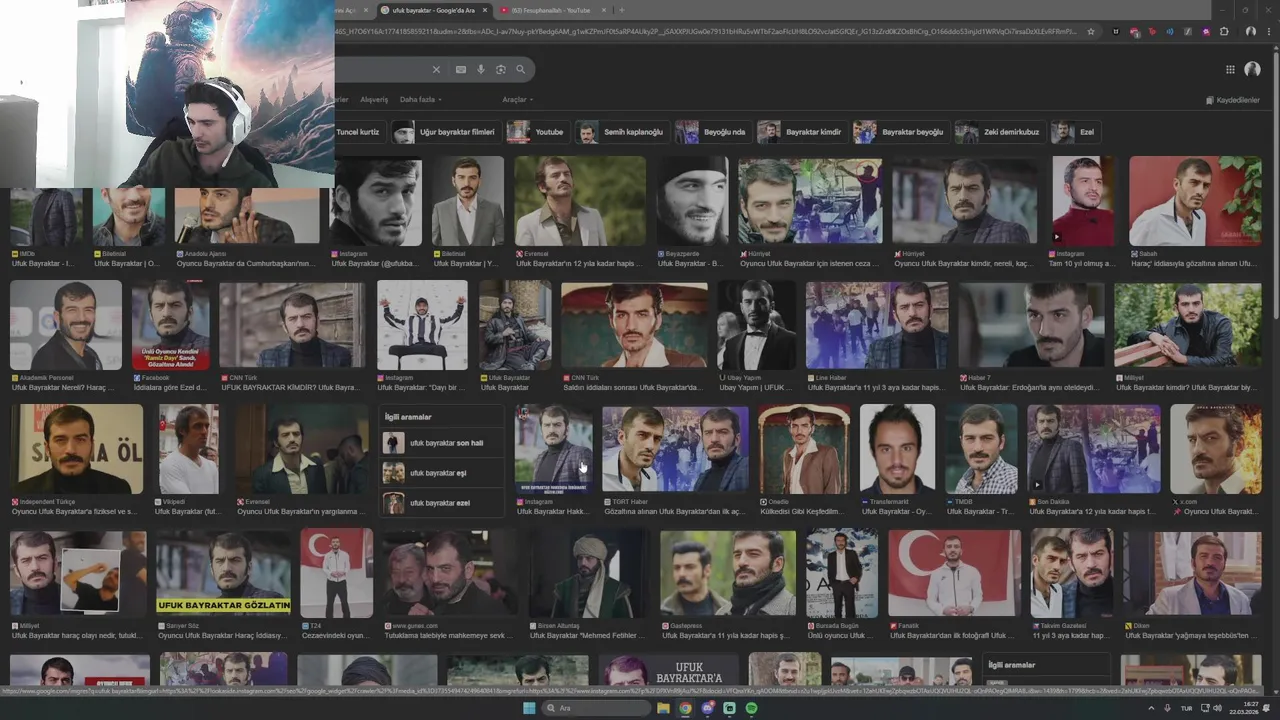1280x720 pixels.
Task: Click the Google search input field
Action: pyautogui.click(x=381, y=69)
